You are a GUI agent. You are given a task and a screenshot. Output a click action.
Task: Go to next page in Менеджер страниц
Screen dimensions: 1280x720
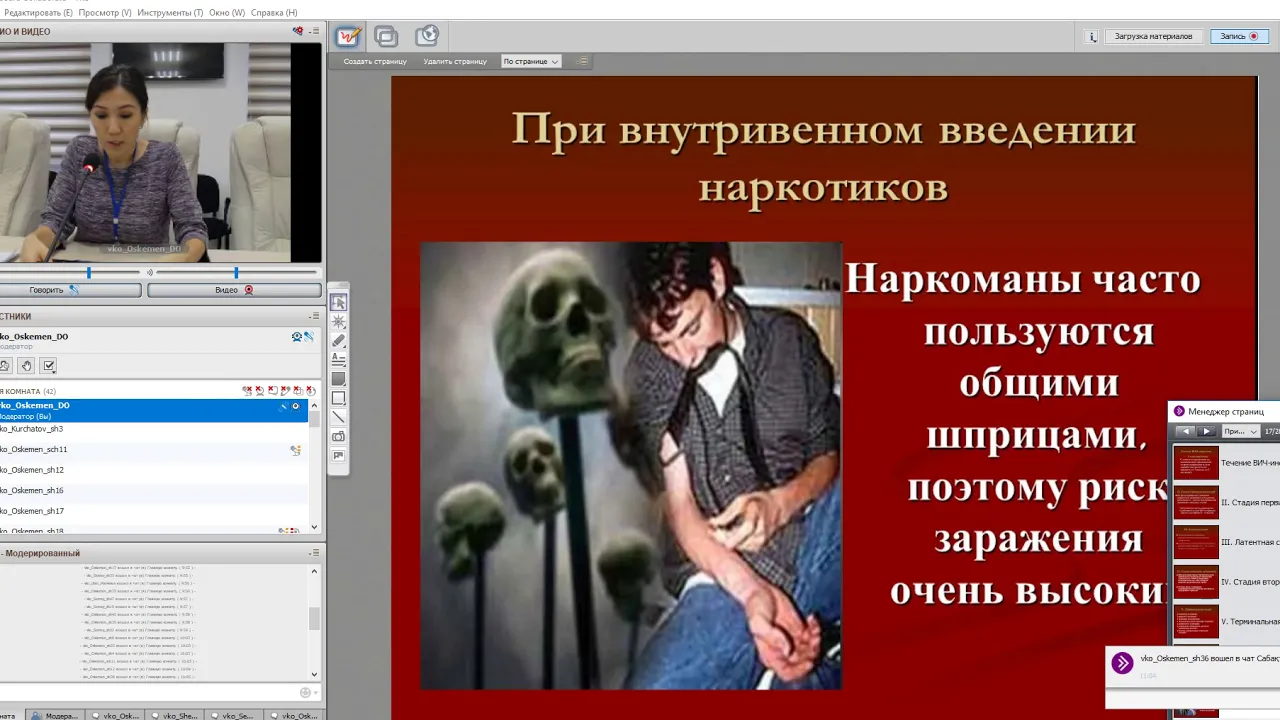pyautogui.click(x=1206, y=431)
